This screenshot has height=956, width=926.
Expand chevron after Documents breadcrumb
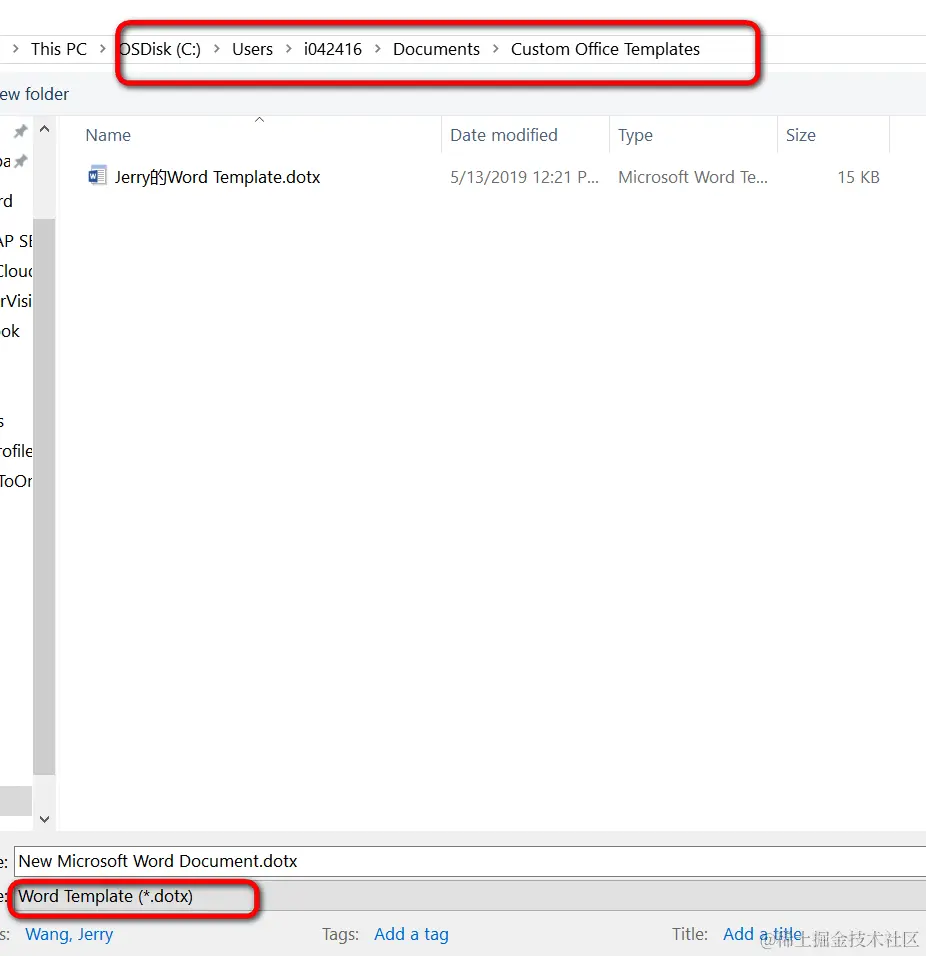pyautogui.click(x=496, y=48)
